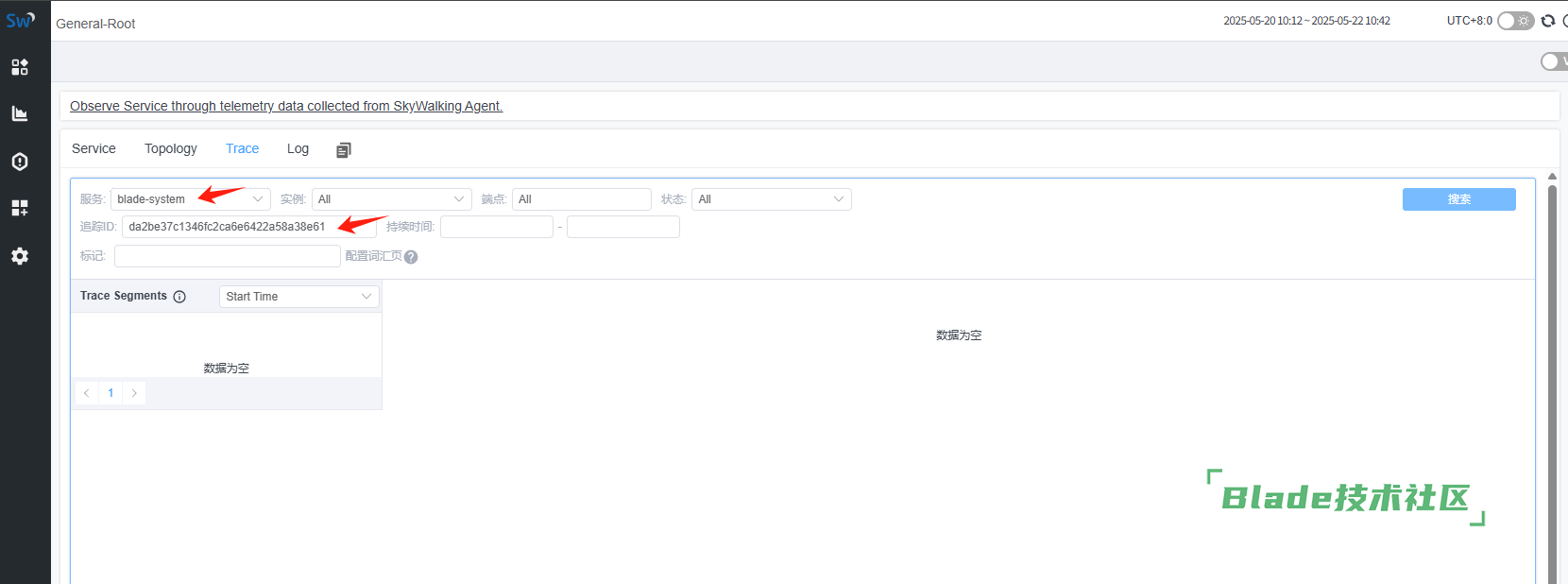Image resolution: width=1568 pixels, height=584 pixels.
Task: Click the maximum 持续时间 input field
Action: [623, 227]
